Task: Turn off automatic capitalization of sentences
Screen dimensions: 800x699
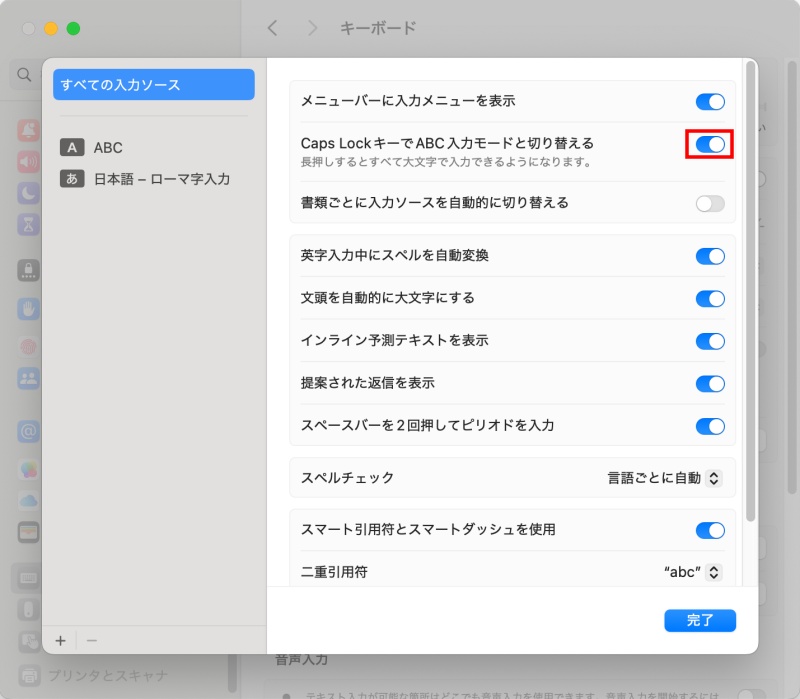Action: 710,298
